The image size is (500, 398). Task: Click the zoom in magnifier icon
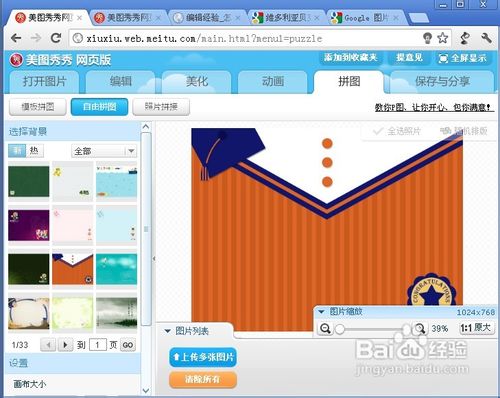(420, 328)
